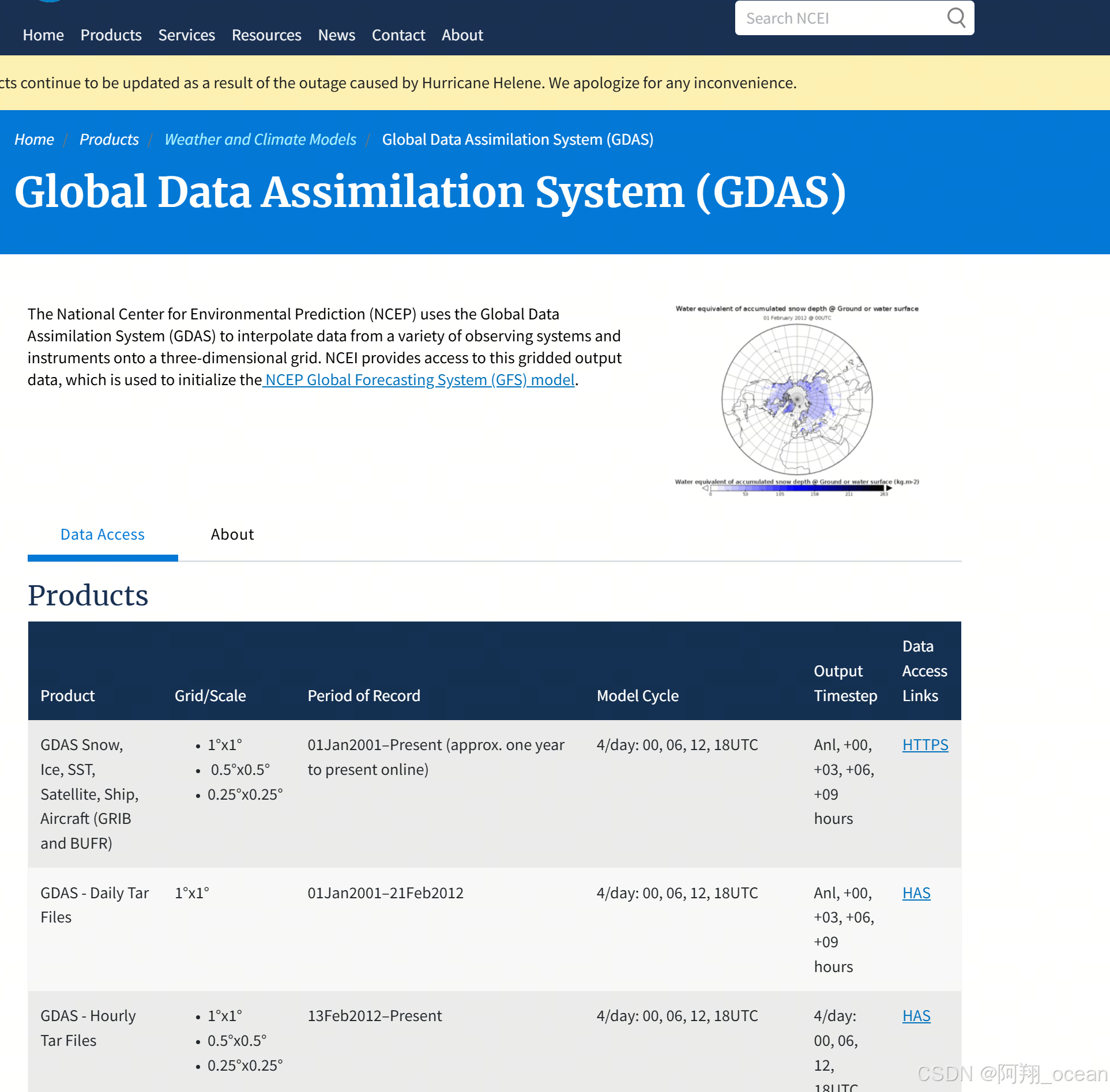Open NCEP Global Forecasting System model link

coord(419,380)
